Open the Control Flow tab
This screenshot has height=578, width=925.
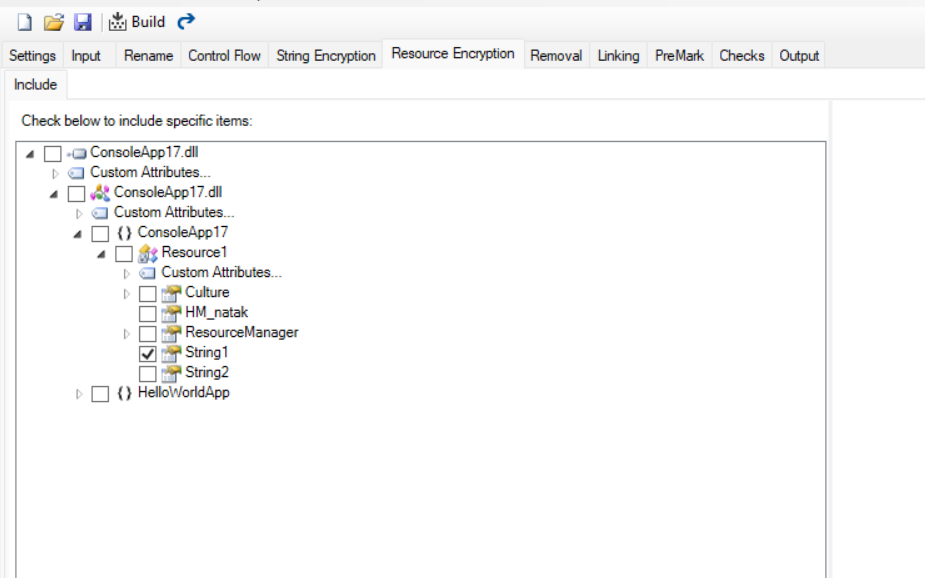click(x=224, y=55)
